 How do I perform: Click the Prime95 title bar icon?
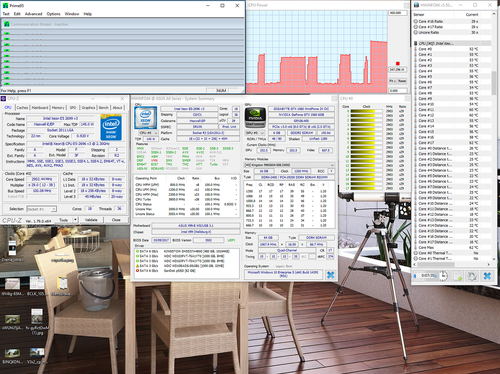coord(5,5)
